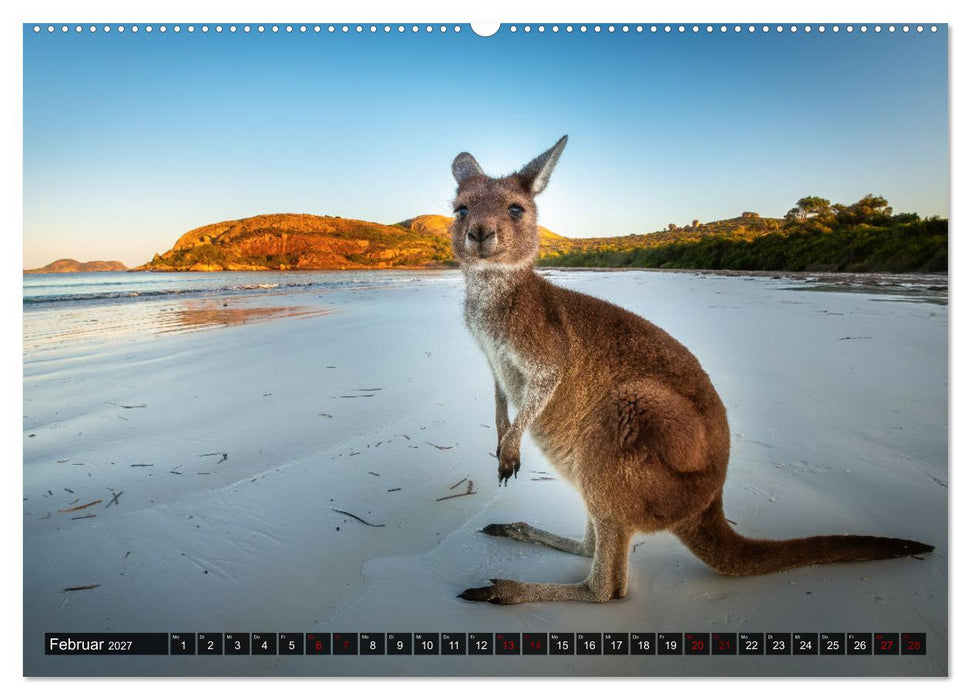The height and width of the screenshot is (700, 971).
Task: Select Monday day 1 cell
Action: (x=183, y=644)
